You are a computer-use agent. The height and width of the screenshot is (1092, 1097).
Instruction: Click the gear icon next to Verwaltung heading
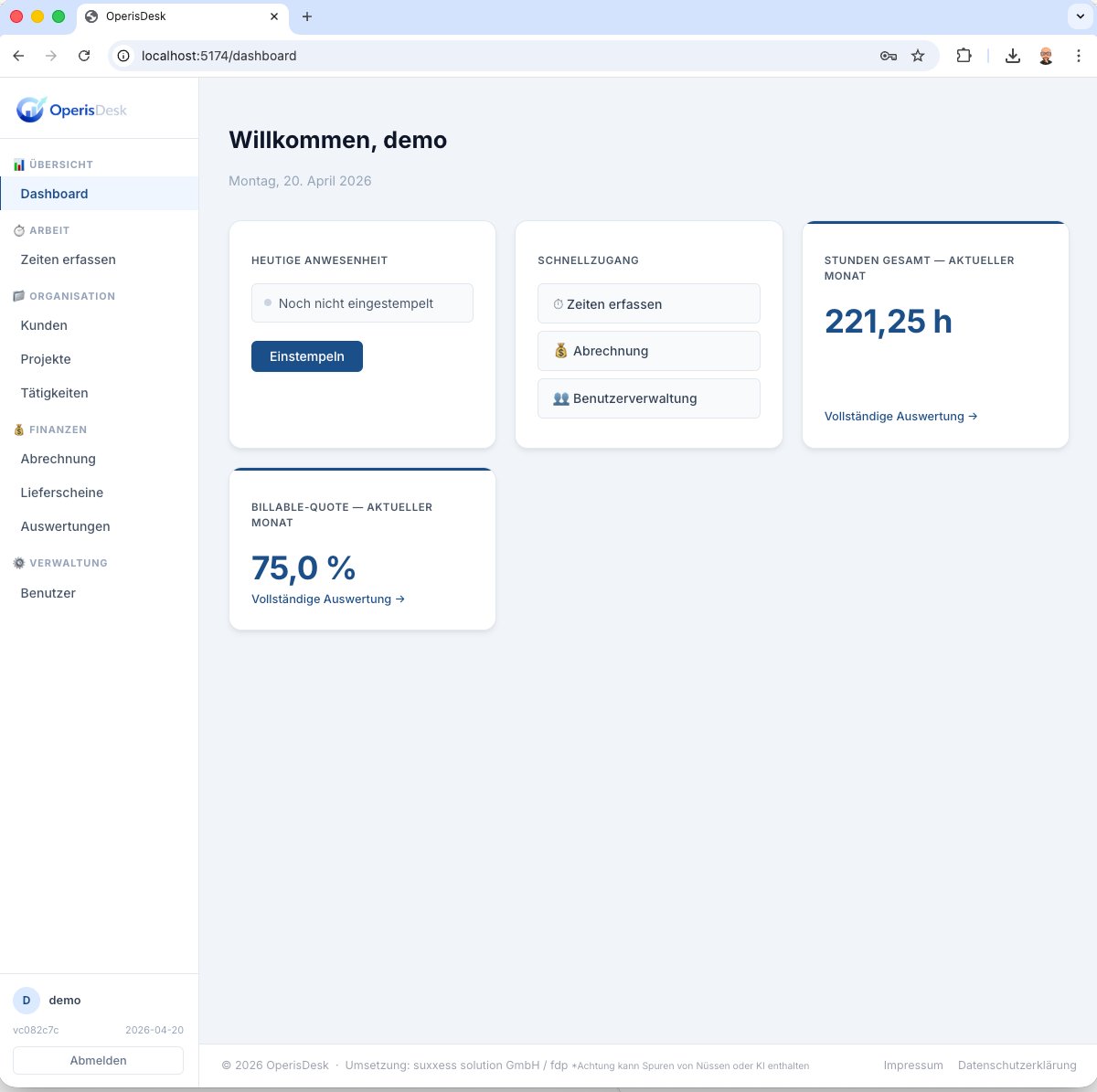(17, 563)
